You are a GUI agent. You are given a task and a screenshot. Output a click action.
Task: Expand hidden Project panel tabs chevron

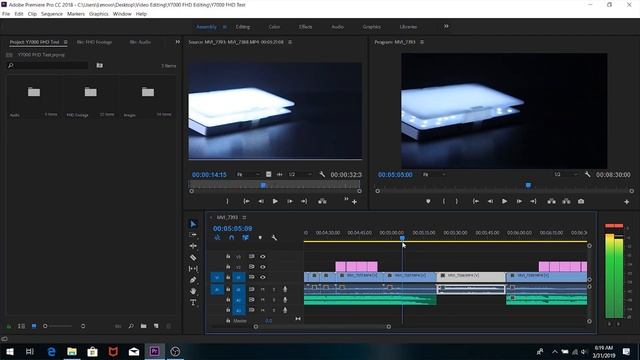(178, 42)
